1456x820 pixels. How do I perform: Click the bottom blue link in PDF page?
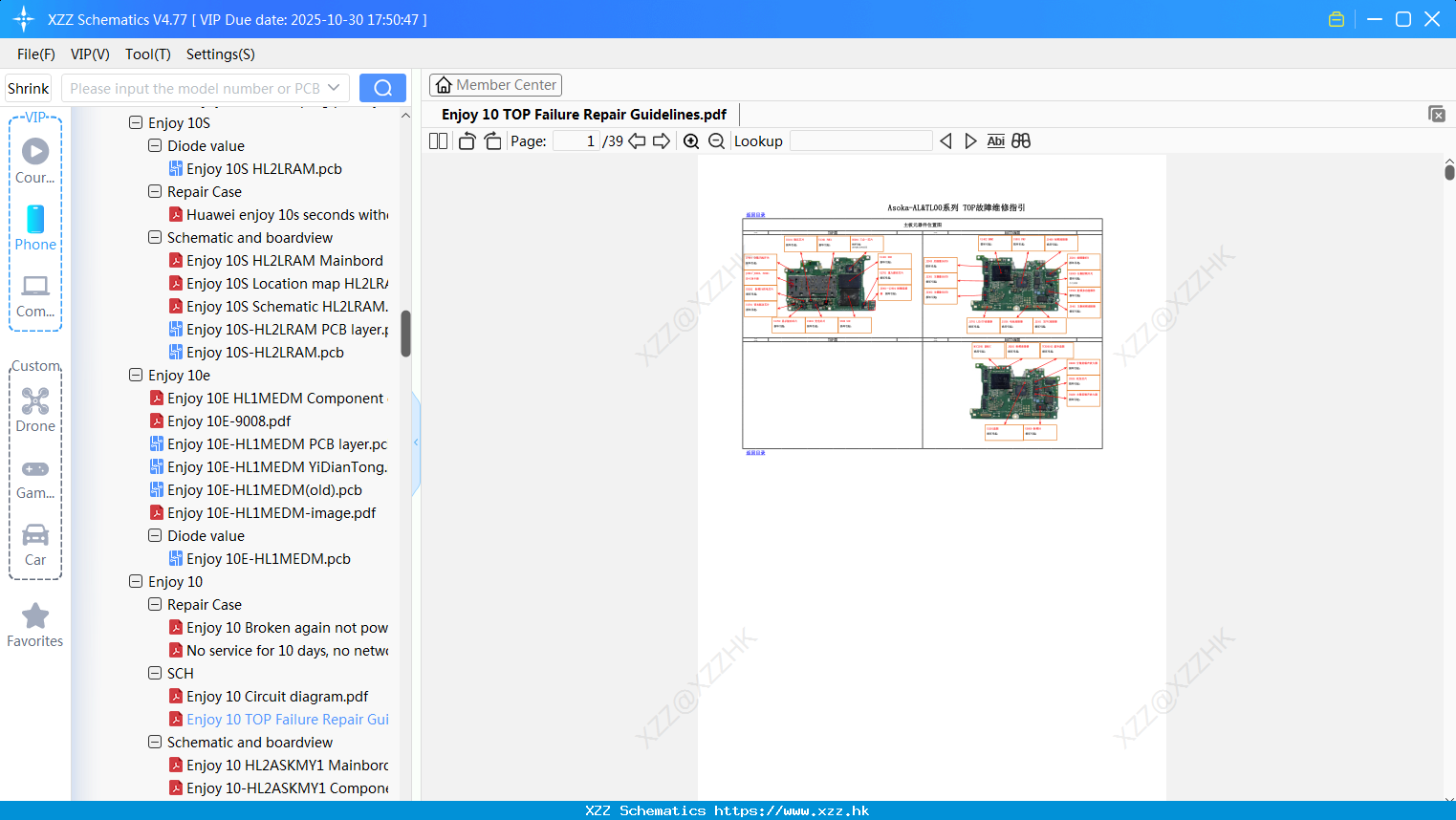(755, 453)
